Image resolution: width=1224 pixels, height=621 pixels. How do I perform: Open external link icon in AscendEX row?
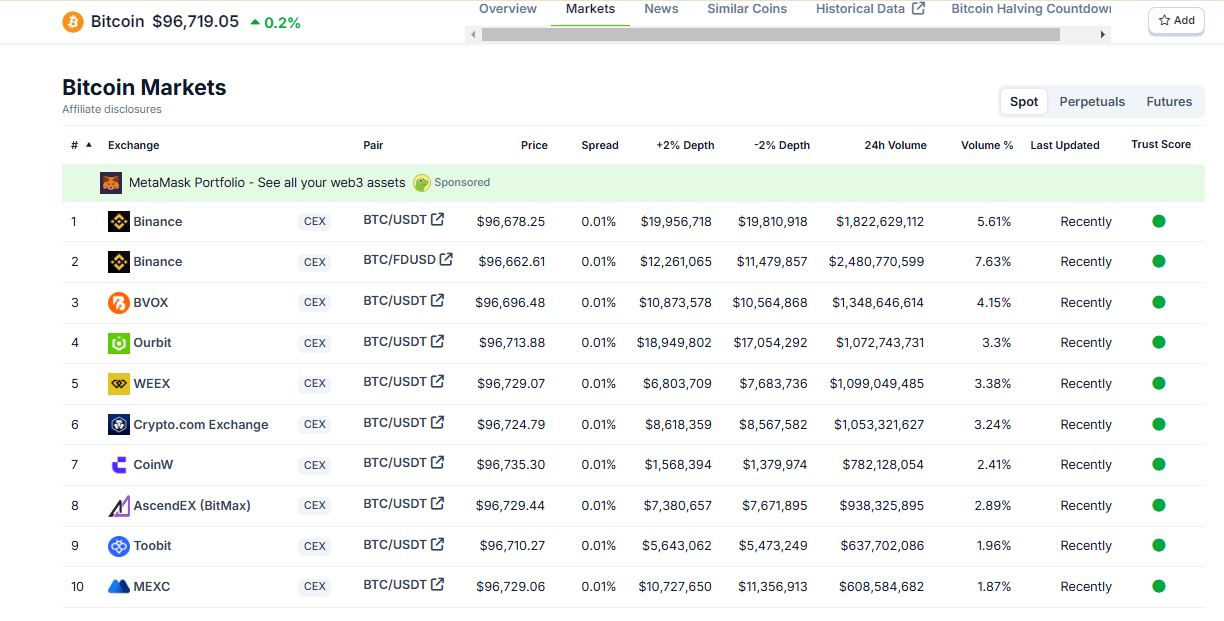tap(437, 503)
